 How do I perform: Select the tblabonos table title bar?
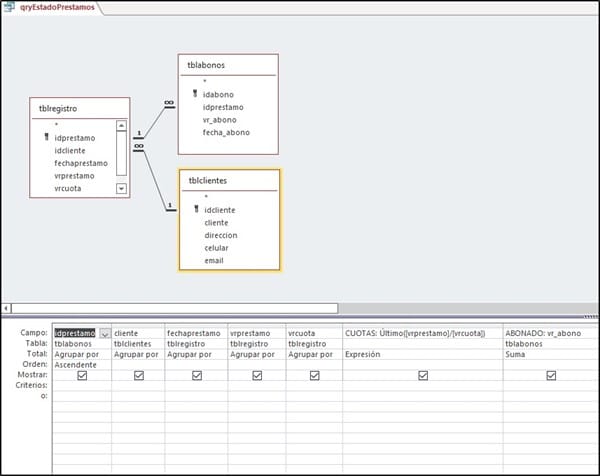pyautogui.click(x=228, y=63)
